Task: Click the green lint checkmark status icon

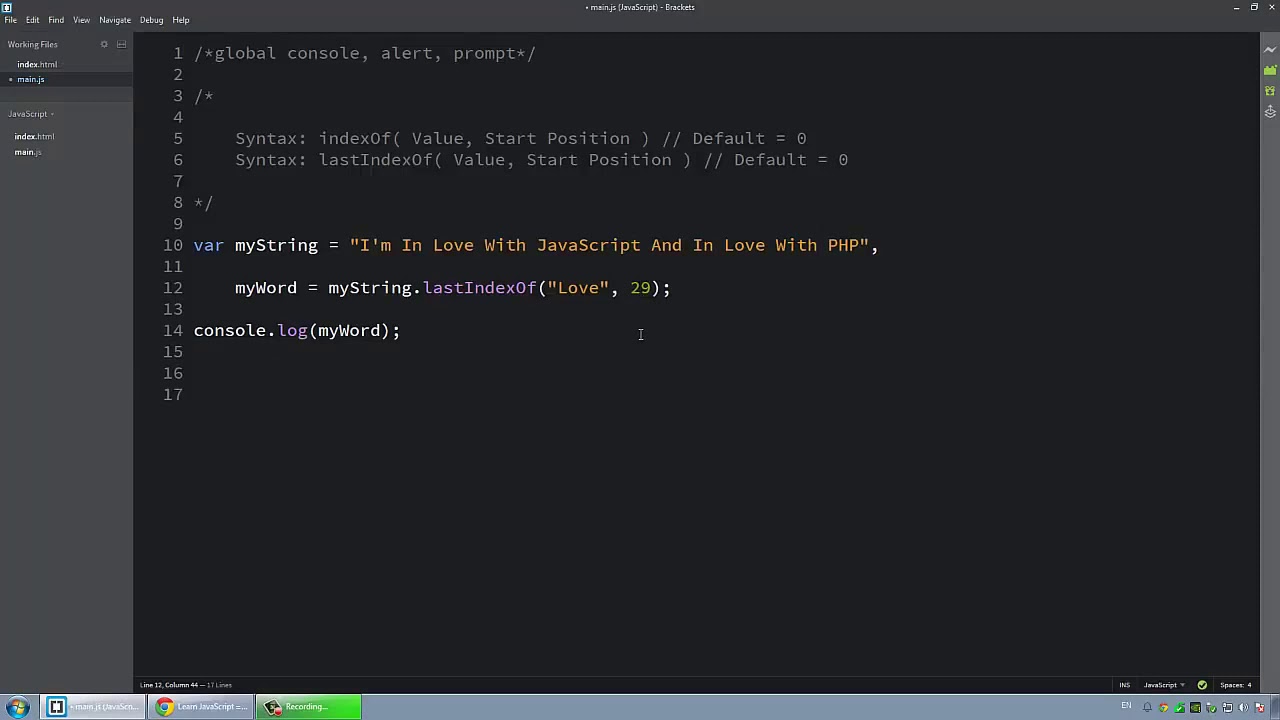Action: (1202, 685)
